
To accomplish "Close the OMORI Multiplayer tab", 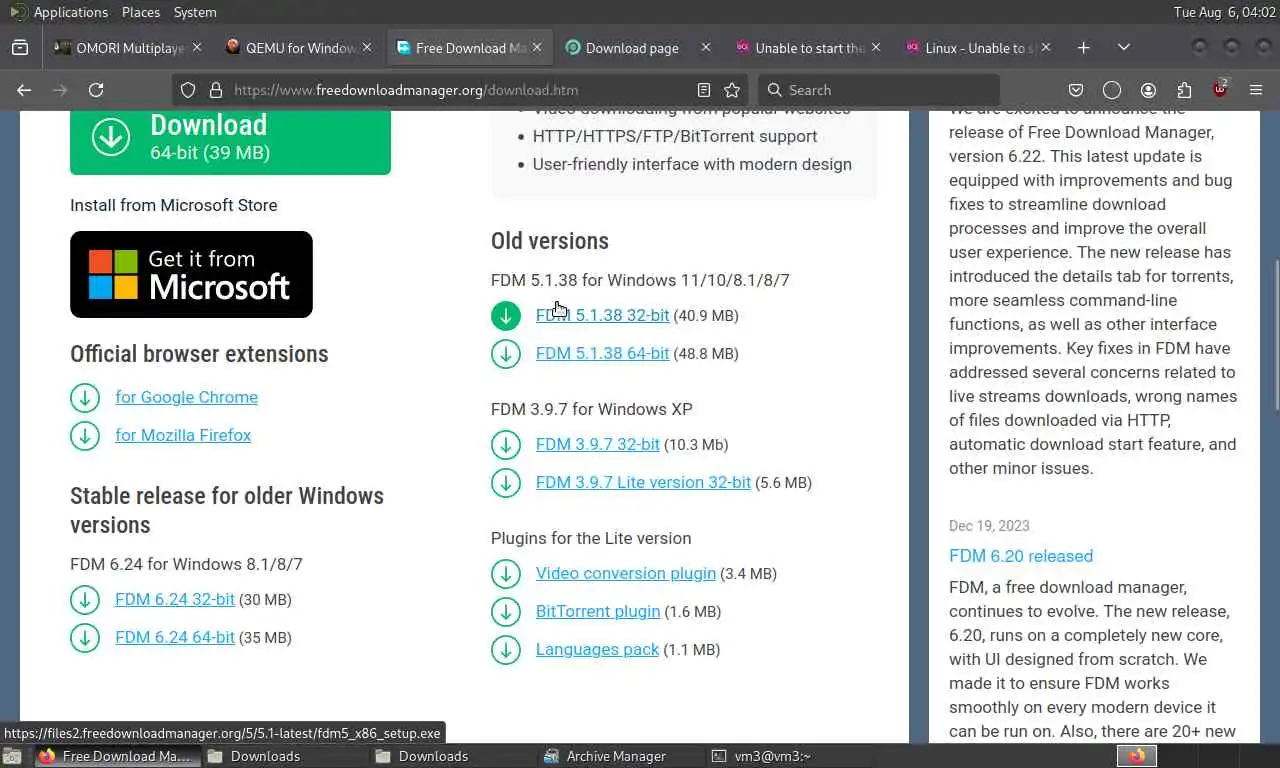I will coord(197,47).
